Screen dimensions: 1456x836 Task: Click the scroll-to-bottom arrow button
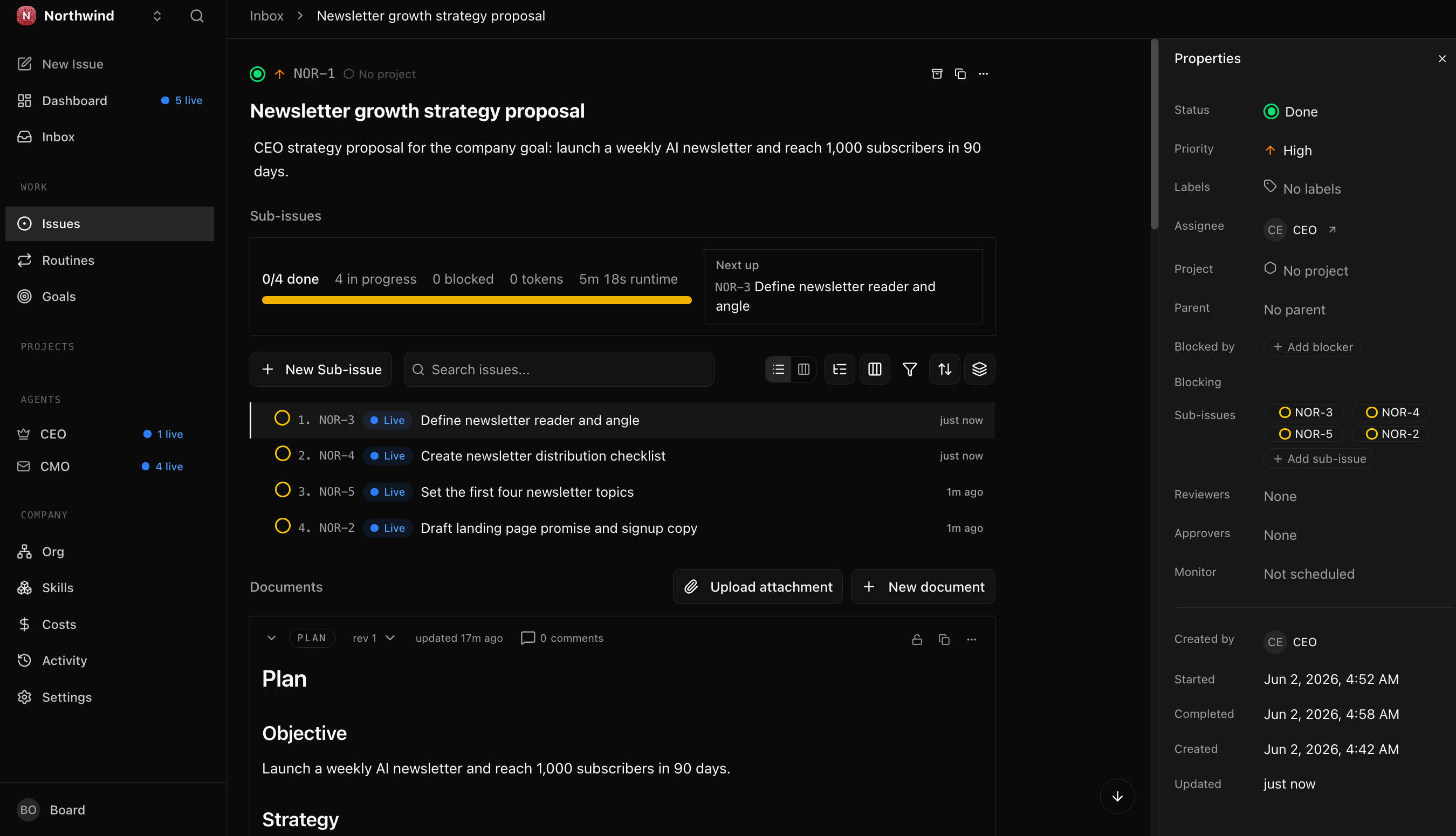point(1117,797)
